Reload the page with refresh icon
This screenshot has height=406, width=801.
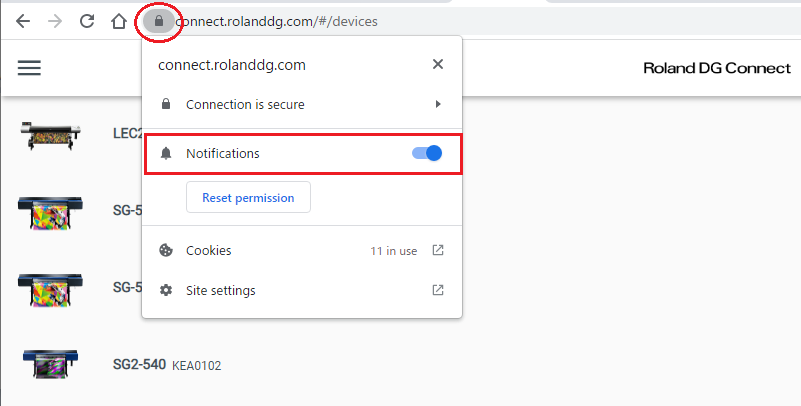click(x=87, y=21)
